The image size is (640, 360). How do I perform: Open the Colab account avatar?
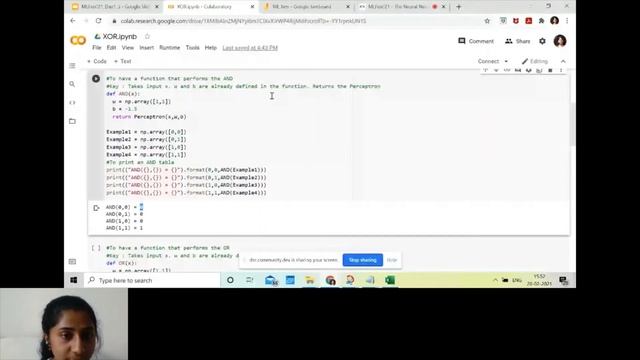click(x=560, y=41)
